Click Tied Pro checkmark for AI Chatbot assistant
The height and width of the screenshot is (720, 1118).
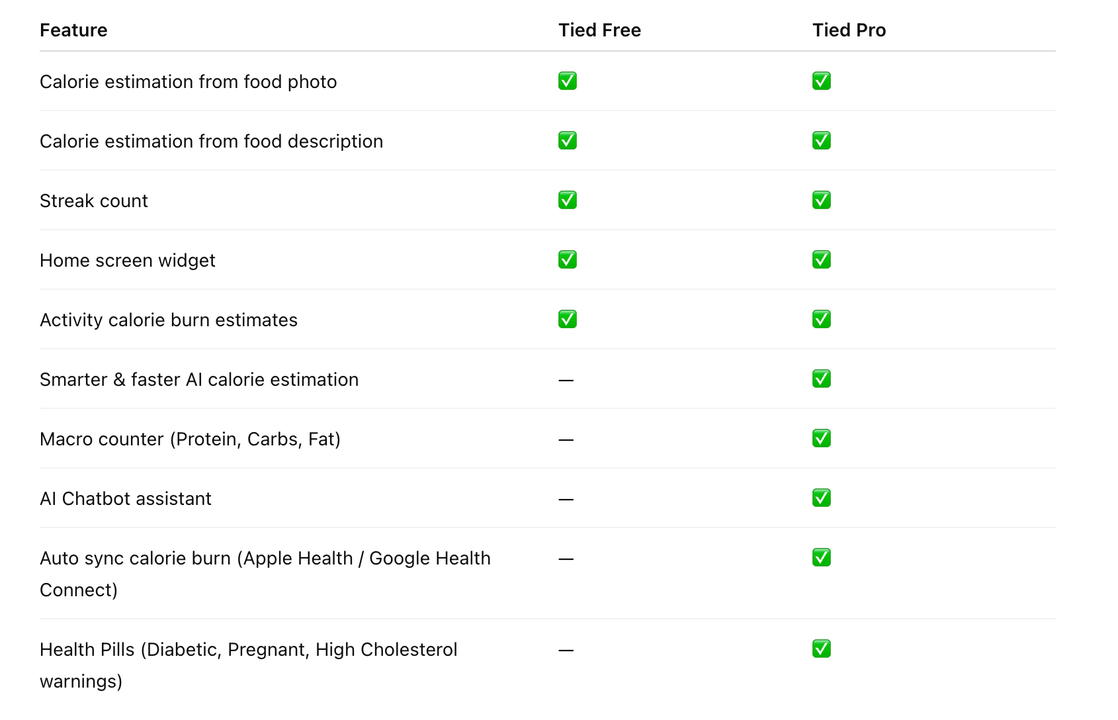click(821, 498)
